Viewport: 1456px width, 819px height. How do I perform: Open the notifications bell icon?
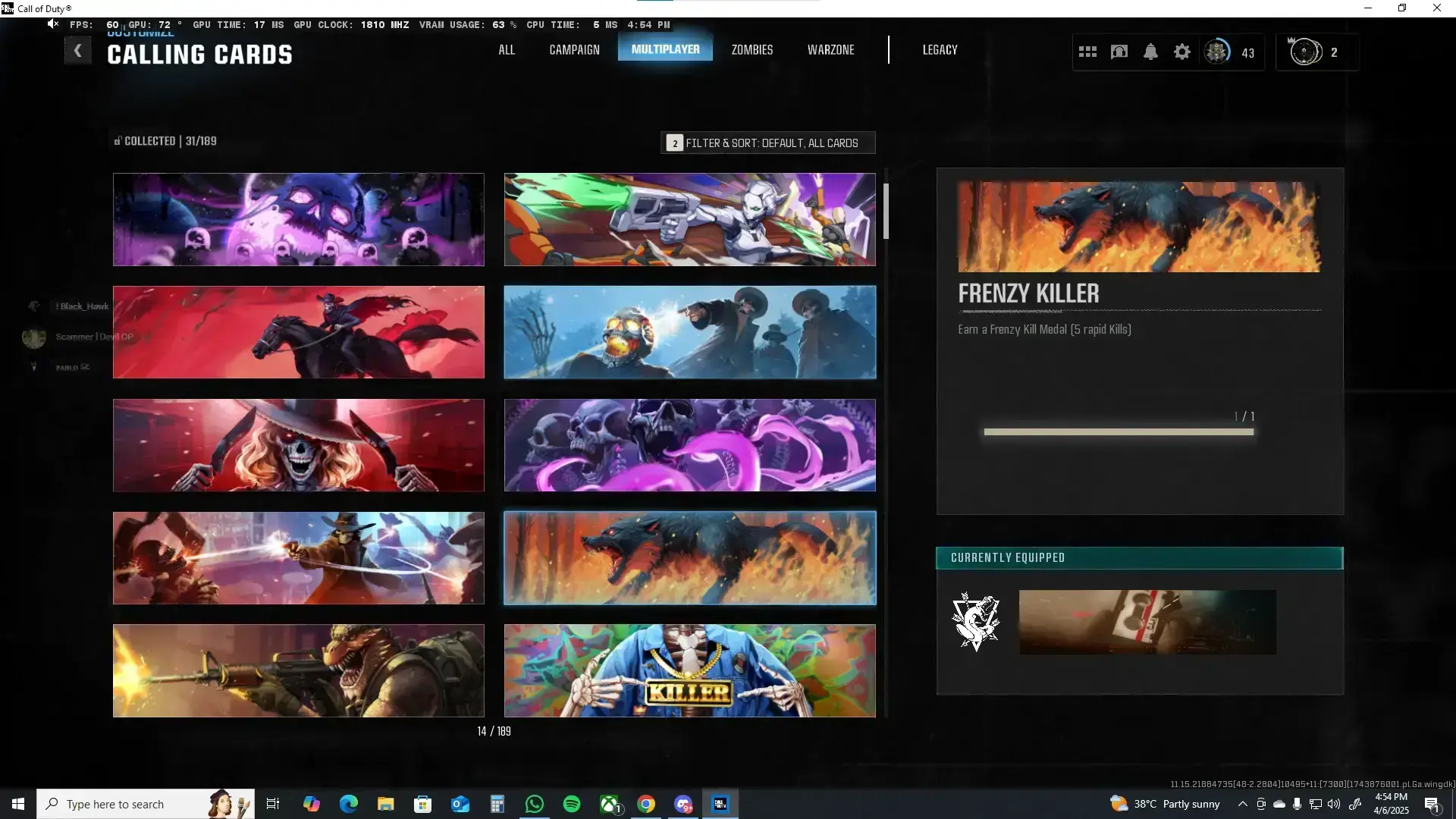[1150, 52]
